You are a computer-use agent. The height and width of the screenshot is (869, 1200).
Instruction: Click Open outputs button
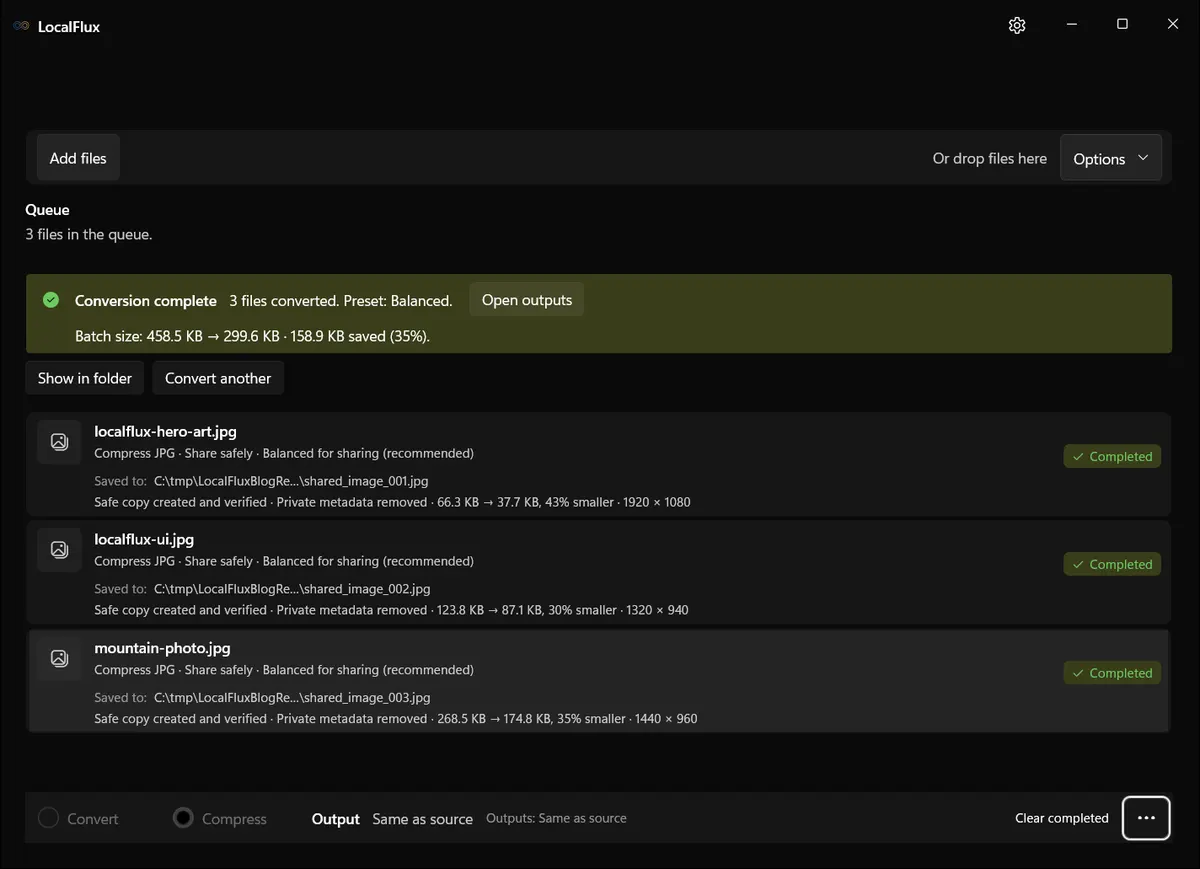pos(527,300)
